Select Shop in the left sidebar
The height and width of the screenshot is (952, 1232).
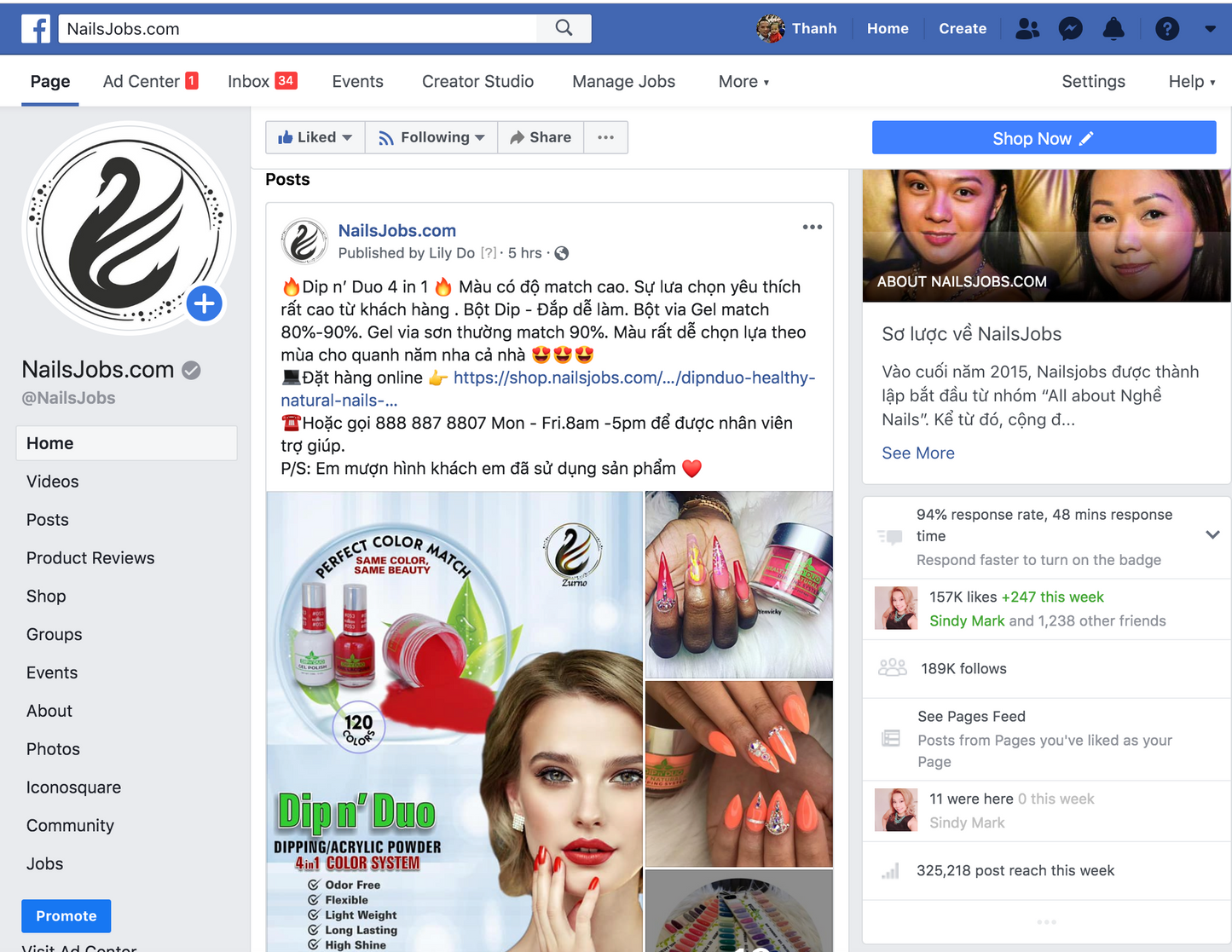pyautogui.click(x=46, y=597)
